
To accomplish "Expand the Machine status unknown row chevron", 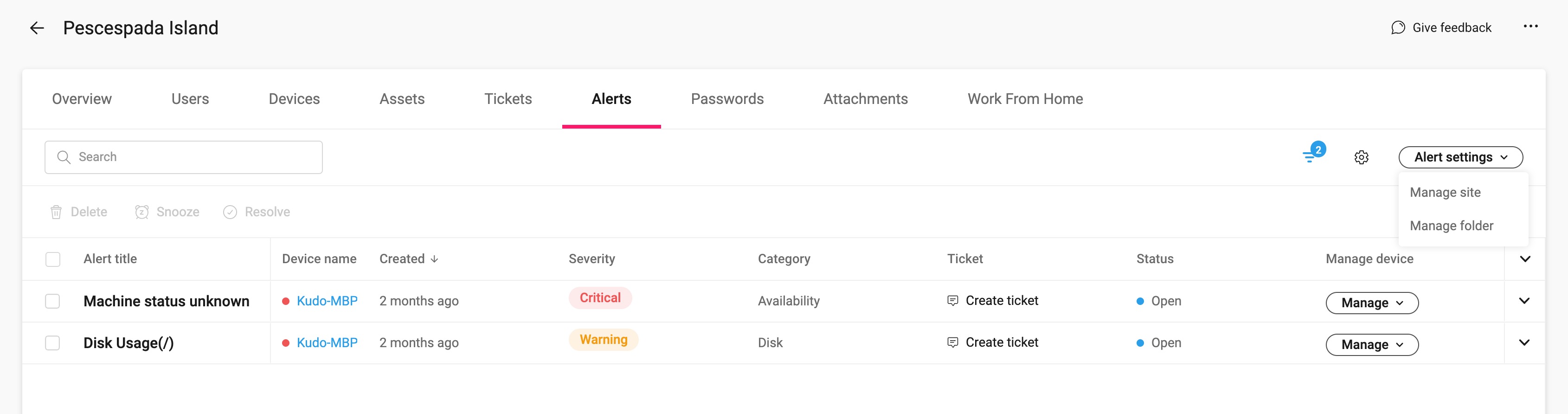I will tap(1524, 301).
